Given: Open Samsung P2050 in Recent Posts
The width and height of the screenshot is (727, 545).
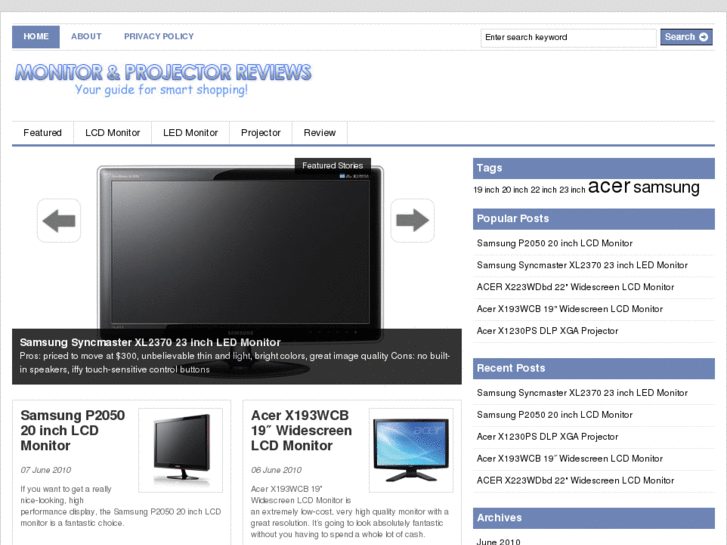Looking at the screenshot, I should tap(555, 415).
